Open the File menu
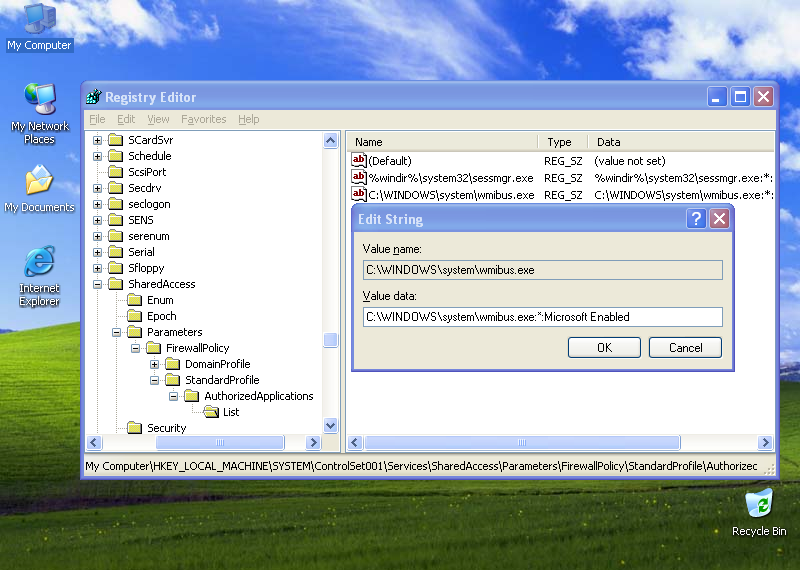This screenshot has height=570, width=800. (97, 119)
